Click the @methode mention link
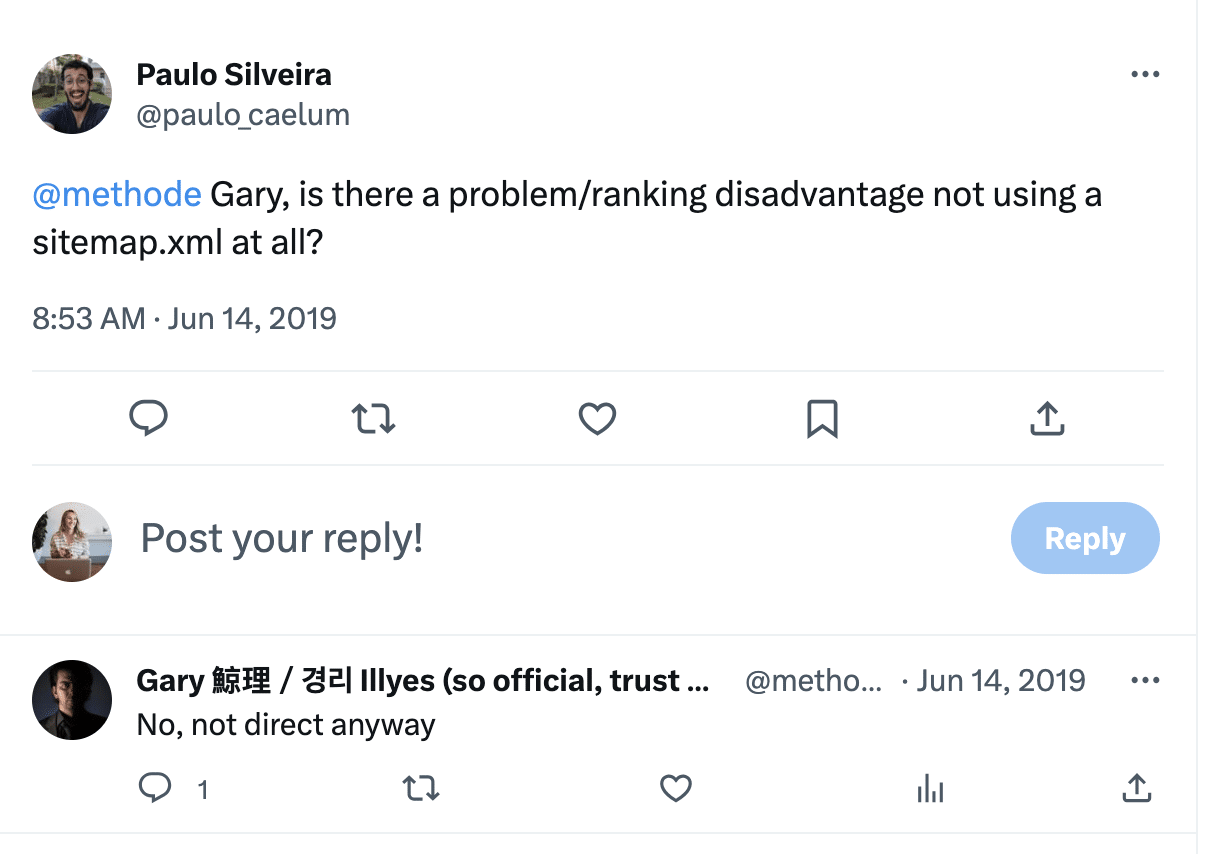The height and width of the screenshot is (854, 1218). click(117, 194)
